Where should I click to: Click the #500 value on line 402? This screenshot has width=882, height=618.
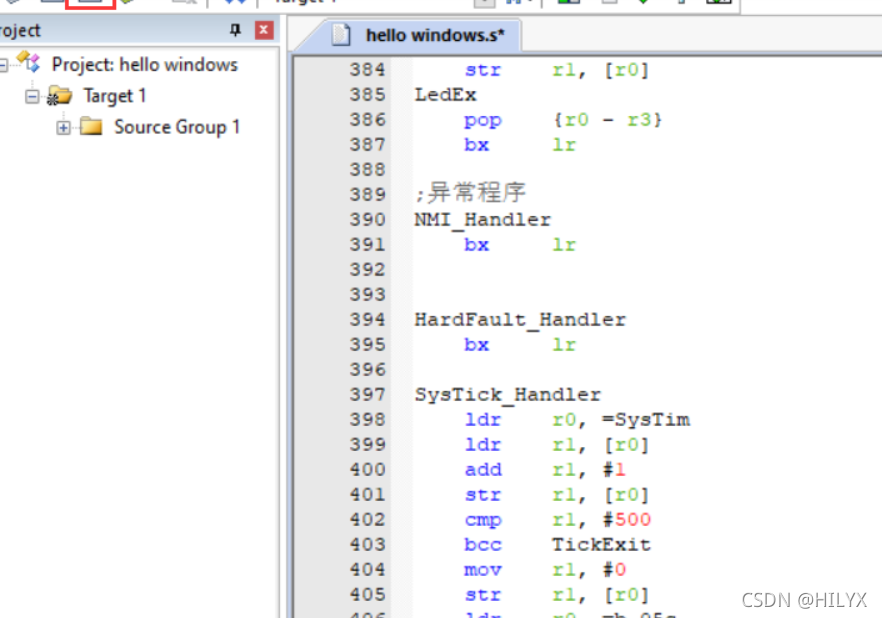pos(627,520)
